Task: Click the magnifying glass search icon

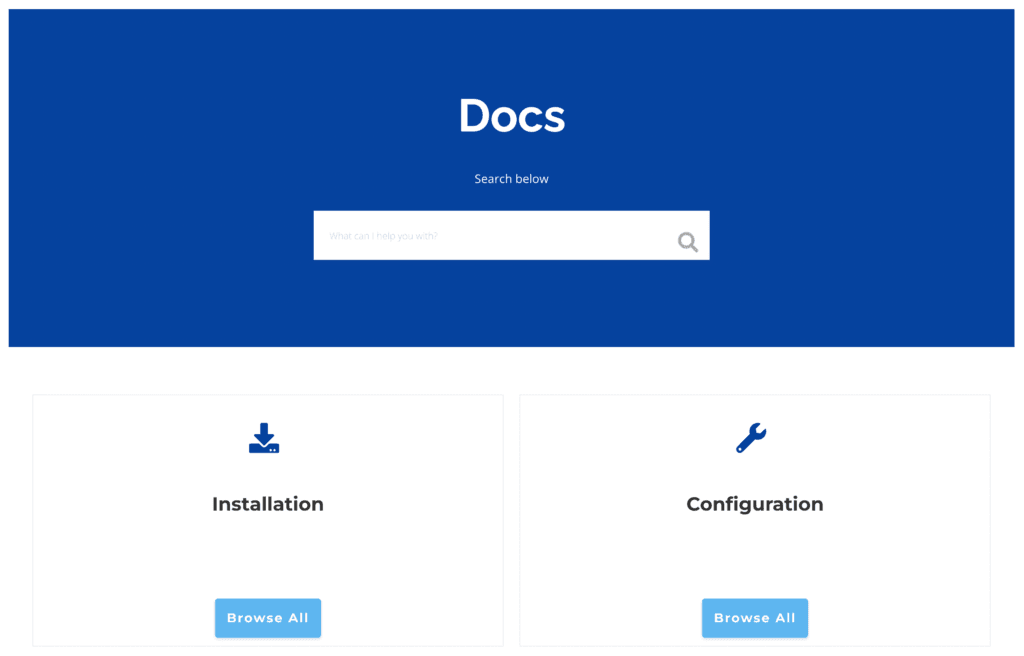Action: pyautogui.click(x=687, y=241)
